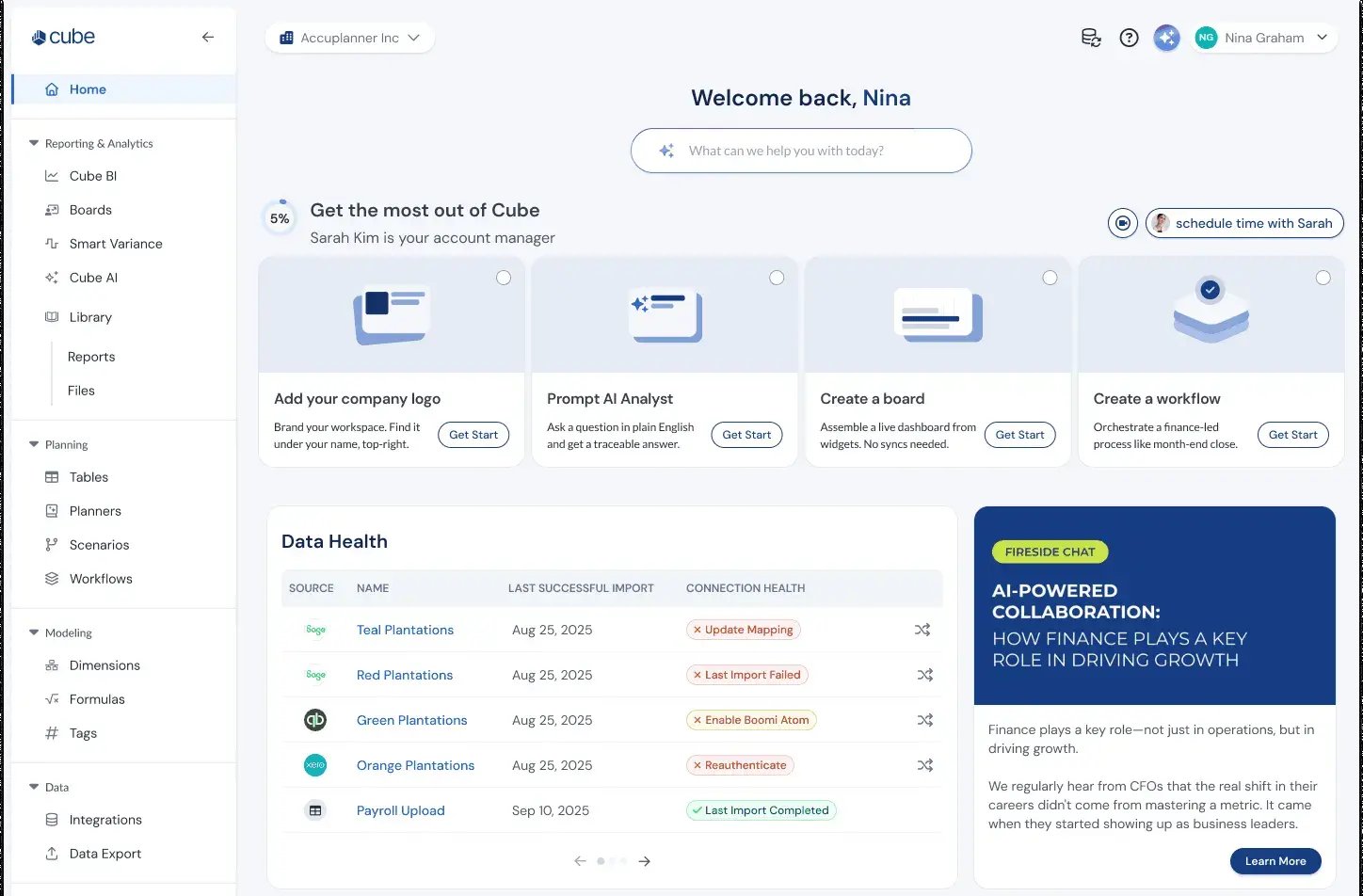The width and height of the screenshot is (1363, 896).
Task: Click the company logo card illustration
Action: click(392, 315)
